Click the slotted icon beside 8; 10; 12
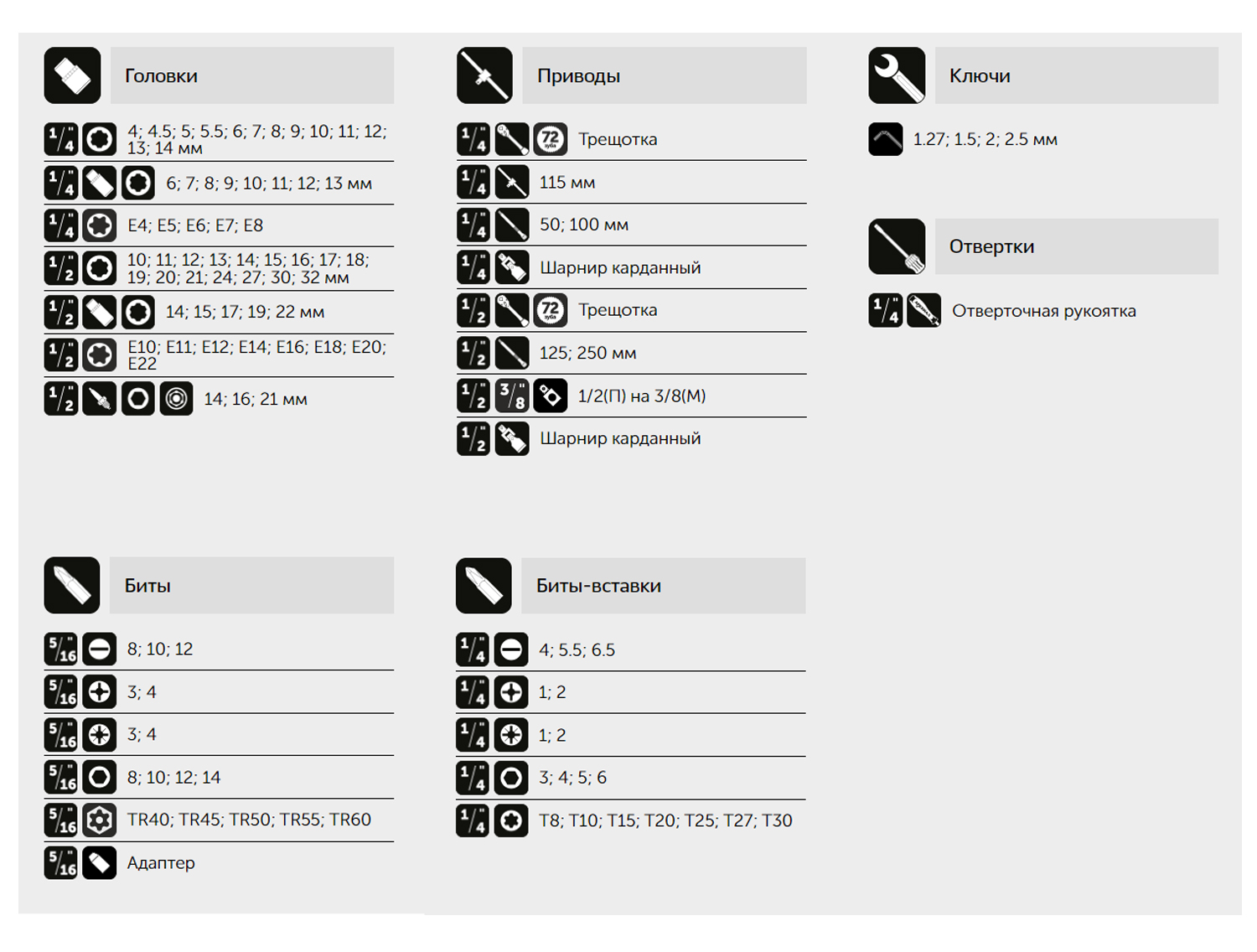This screenshot has width=1257, height=952. (x=99, y=649)
